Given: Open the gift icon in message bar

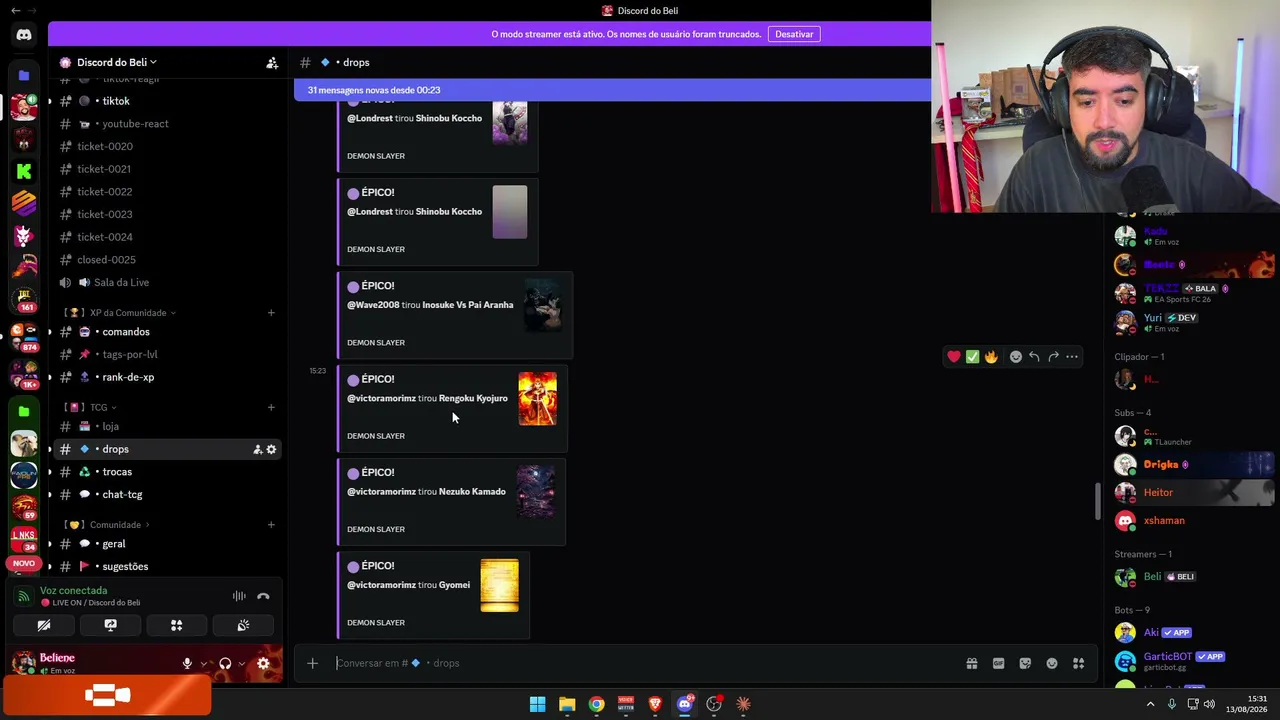Looking at the screenshot, I should point(971,663).
